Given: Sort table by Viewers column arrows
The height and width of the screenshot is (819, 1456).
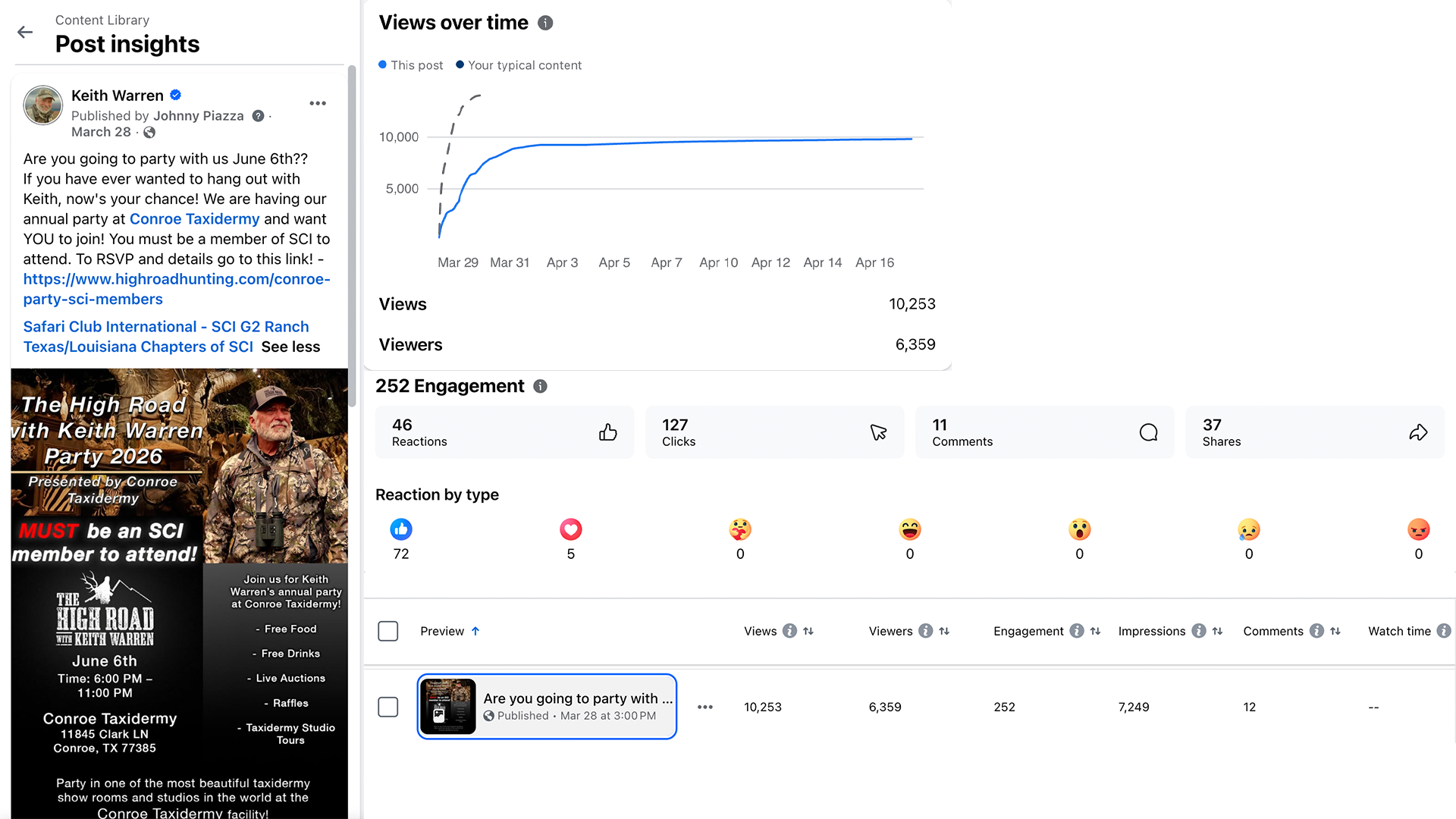Looking at the screenshot, I should click(944, 631).
